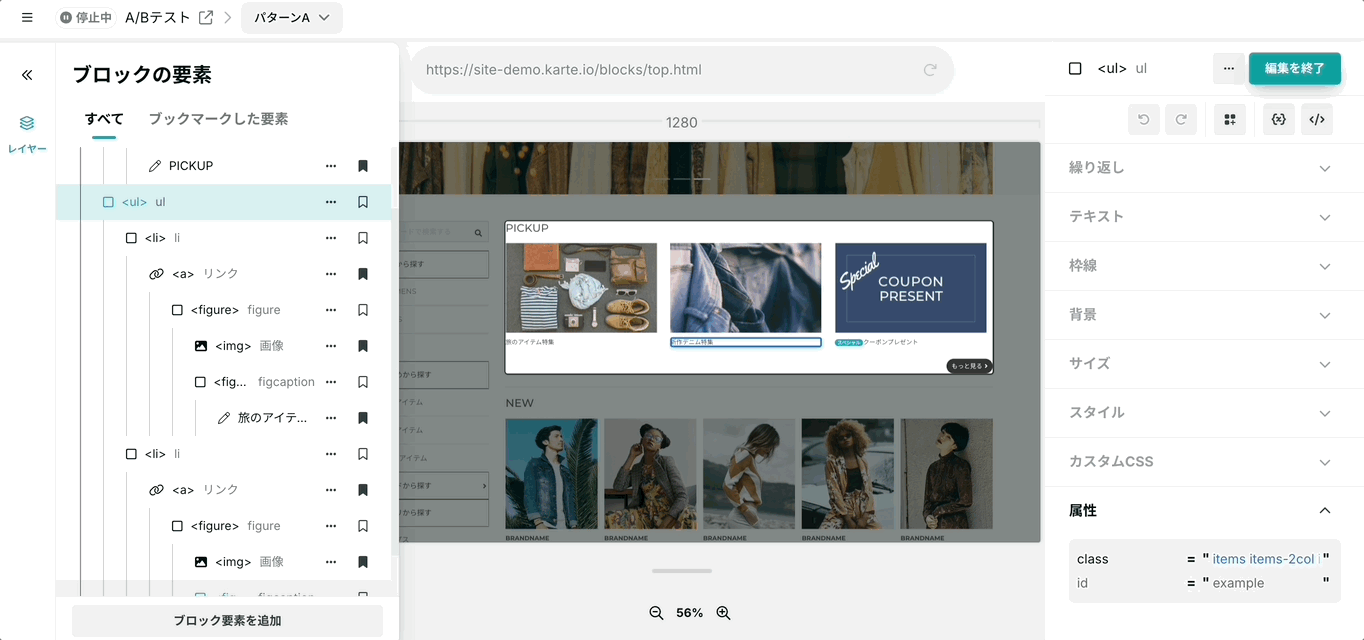Open more options for first 画像 row
The width and height of the screenshot is (1364, 640).
click(331, 346)
